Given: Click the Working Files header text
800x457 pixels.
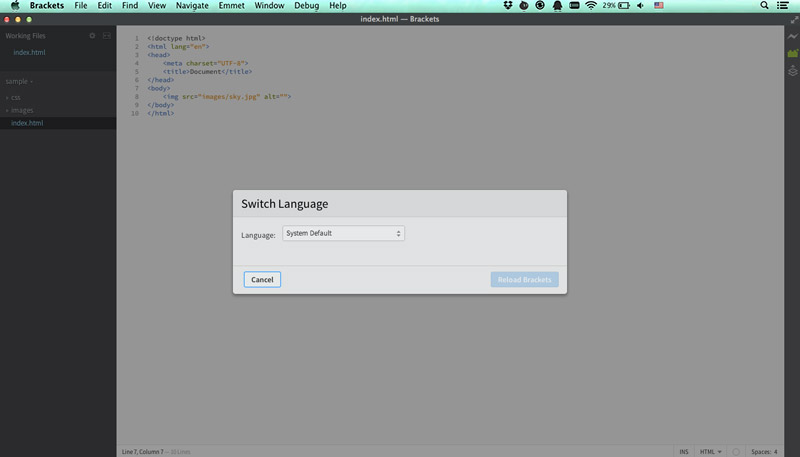Looking at the screenshot, I should (x=26, y=36).
